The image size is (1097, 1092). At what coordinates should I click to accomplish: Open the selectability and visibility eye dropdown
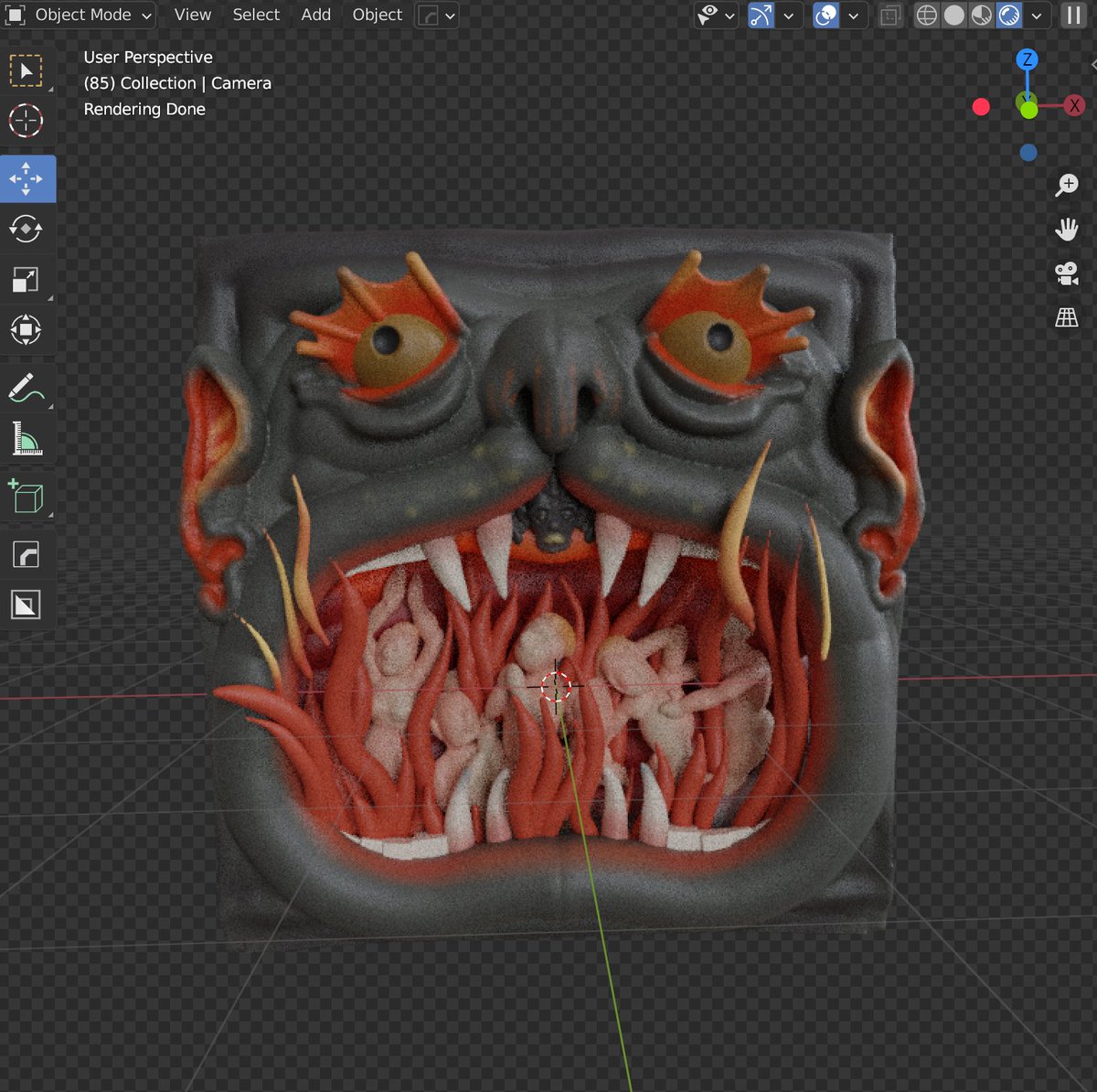[716, 16]
